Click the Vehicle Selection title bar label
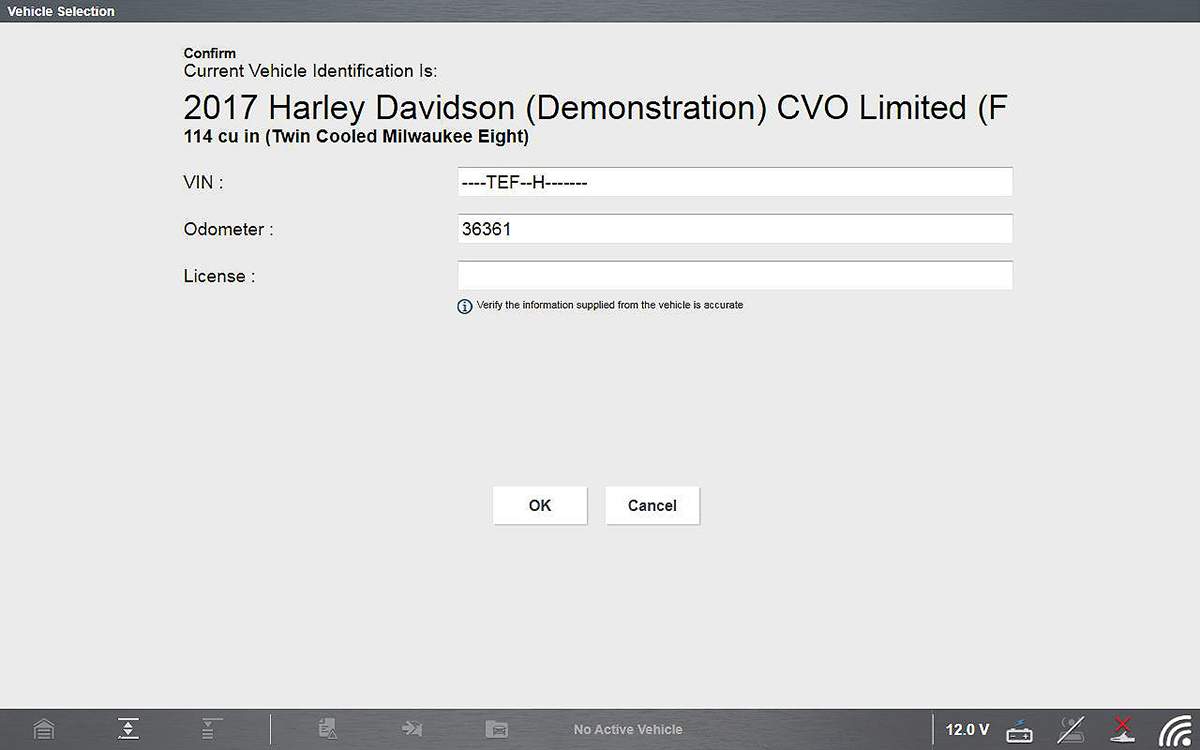The height and width of the screenshot is (750, 1200). coord(61,11)
